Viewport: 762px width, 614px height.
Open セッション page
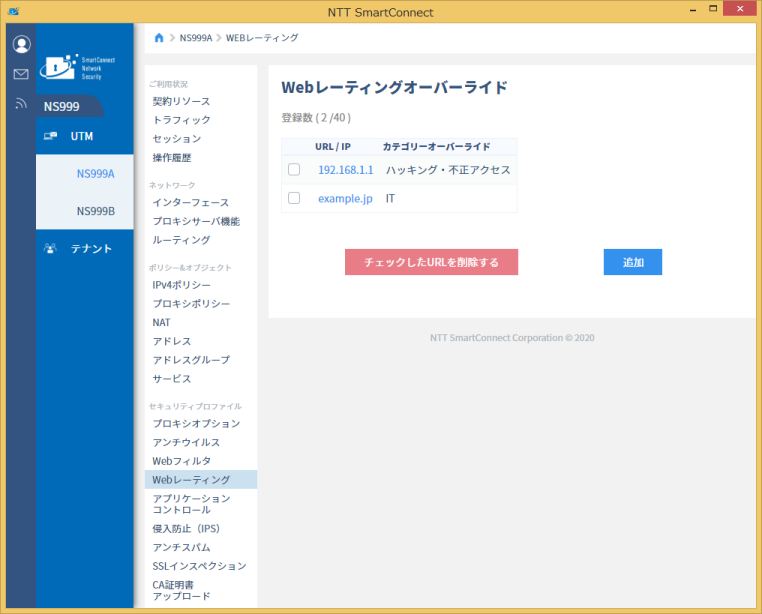177,139
